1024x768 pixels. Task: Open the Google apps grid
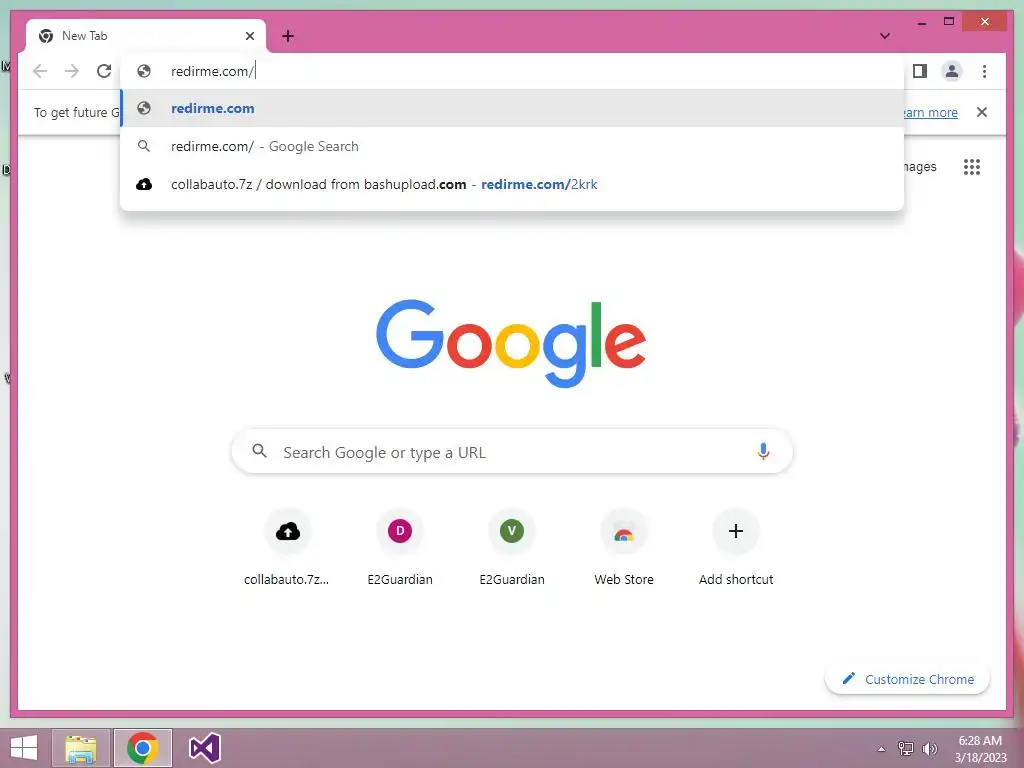coord(972,167)
